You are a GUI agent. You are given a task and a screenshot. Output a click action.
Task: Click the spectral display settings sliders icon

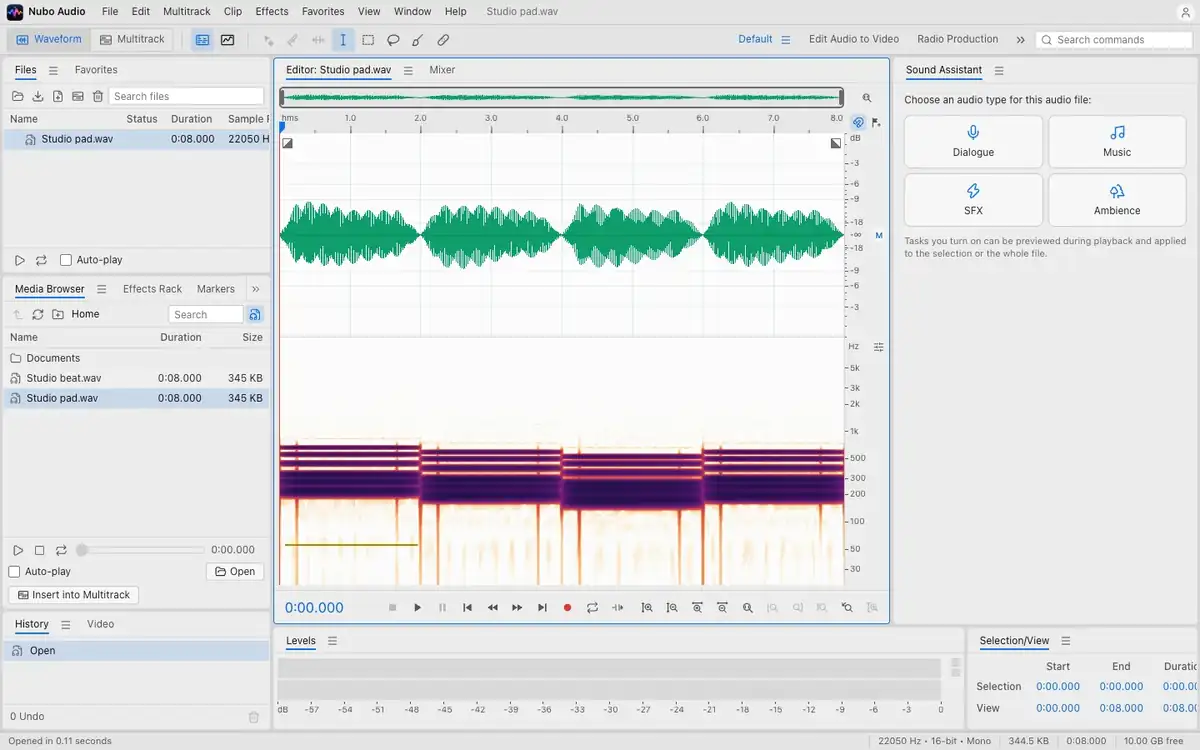pos(878,347)
